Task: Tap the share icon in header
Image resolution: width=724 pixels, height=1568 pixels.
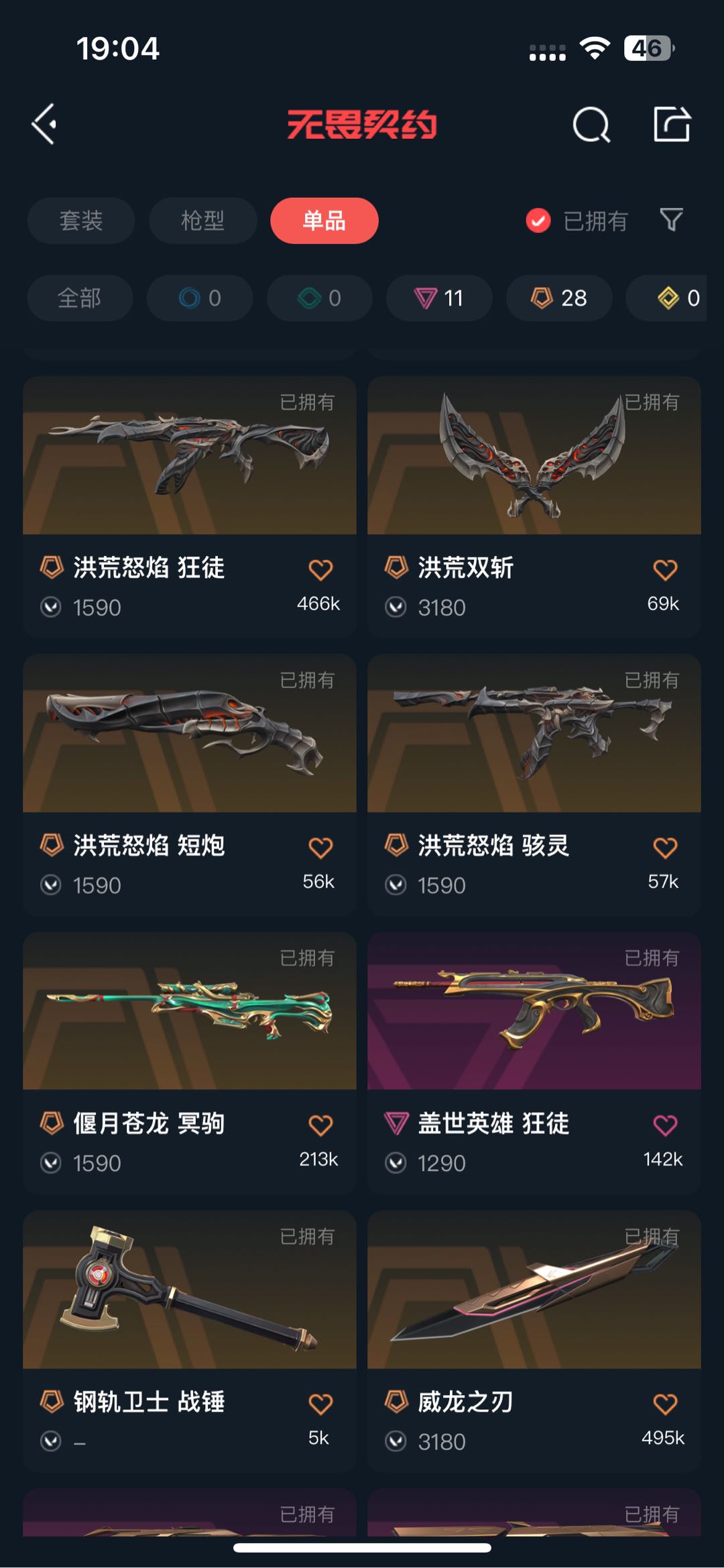Action: pos(672,124)
